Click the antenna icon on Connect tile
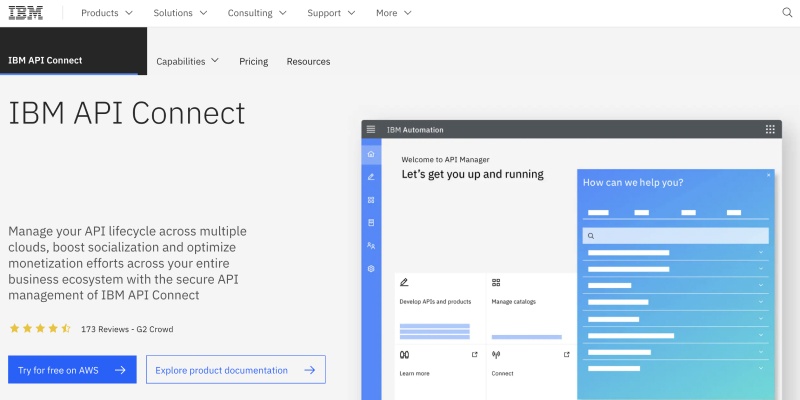The width and height of the screenshot is (800, 400). coord(496,355)
